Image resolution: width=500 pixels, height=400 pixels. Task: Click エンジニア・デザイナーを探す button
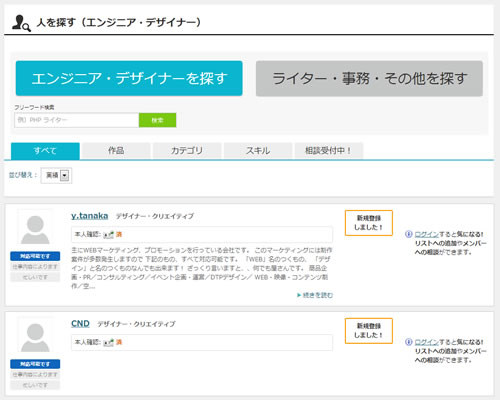click(129, 78)
